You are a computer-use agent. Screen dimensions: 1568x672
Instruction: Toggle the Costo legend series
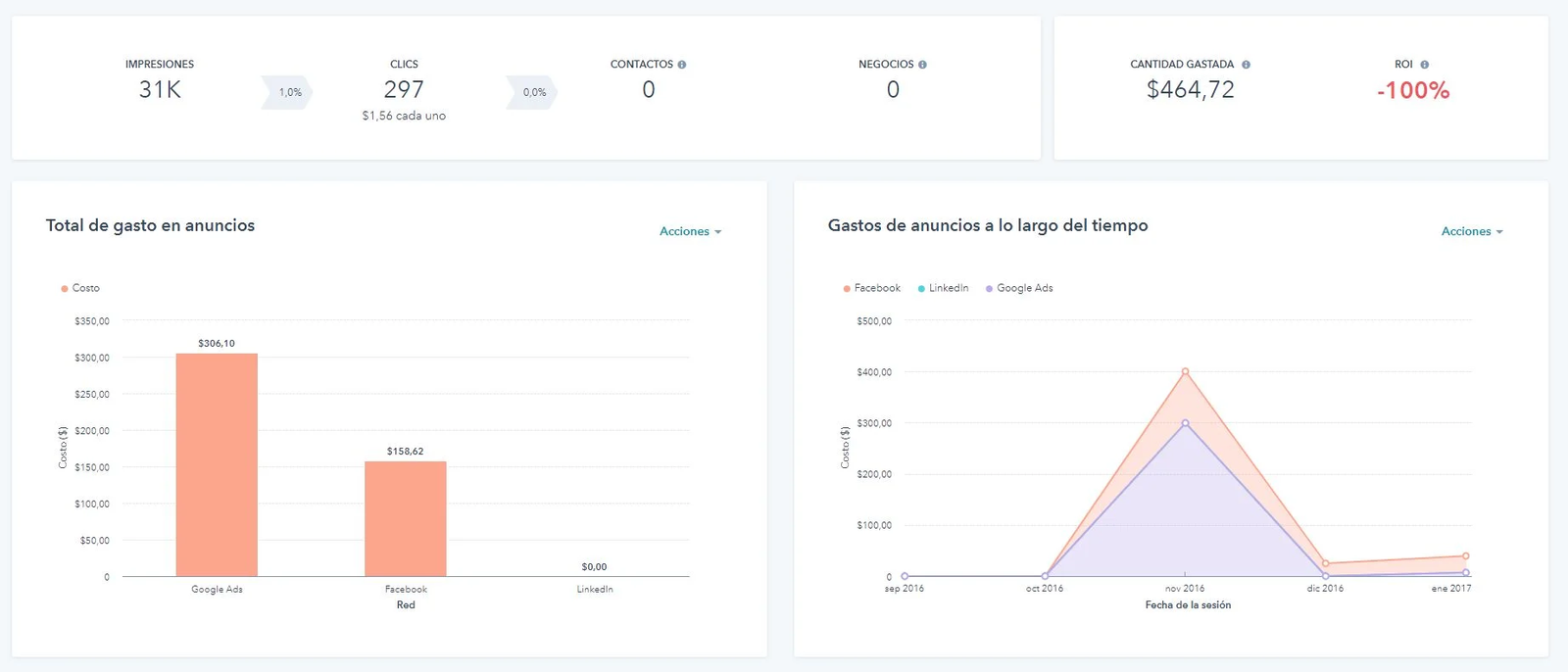[x=80, y=288]
